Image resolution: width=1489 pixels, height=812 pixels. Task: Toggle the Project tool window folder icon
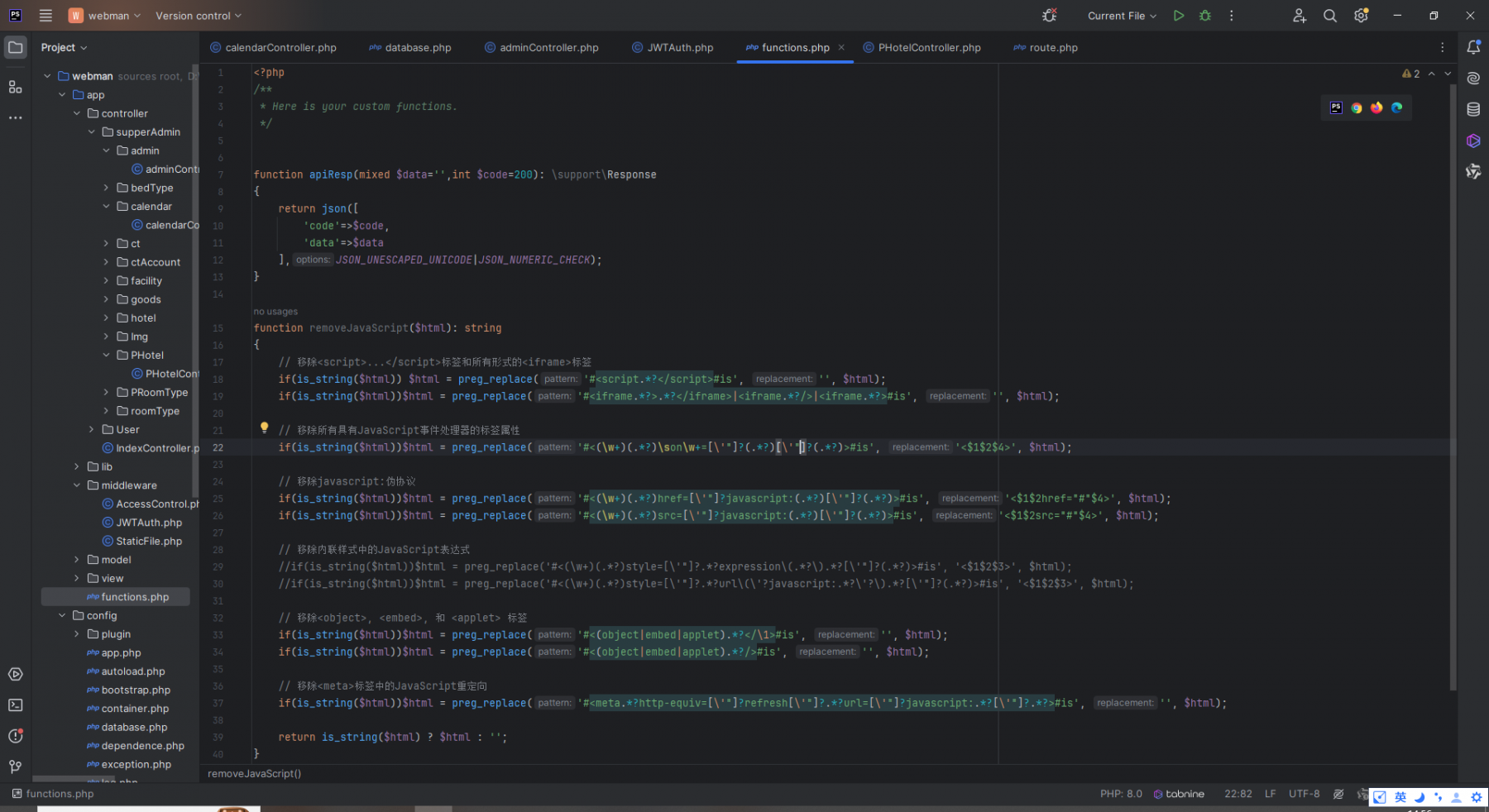tap(16, 47)
